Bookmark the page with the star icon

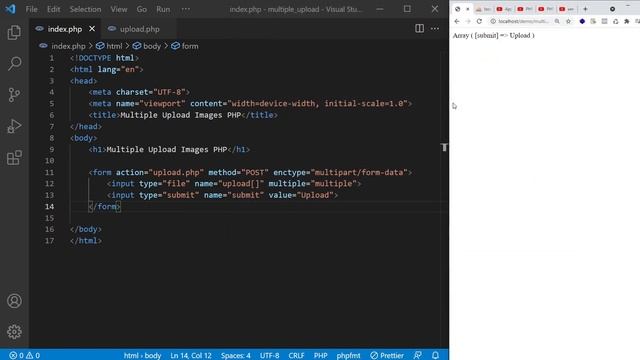tap(569, 21)
